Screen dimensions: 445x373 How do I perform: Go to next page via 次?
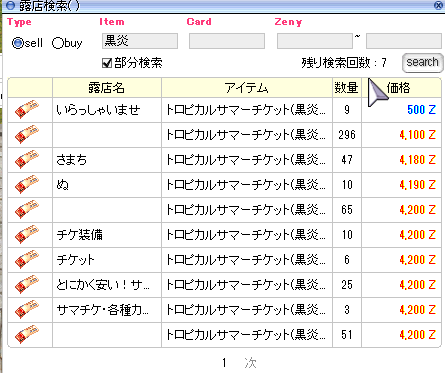[x=250, y=363]
